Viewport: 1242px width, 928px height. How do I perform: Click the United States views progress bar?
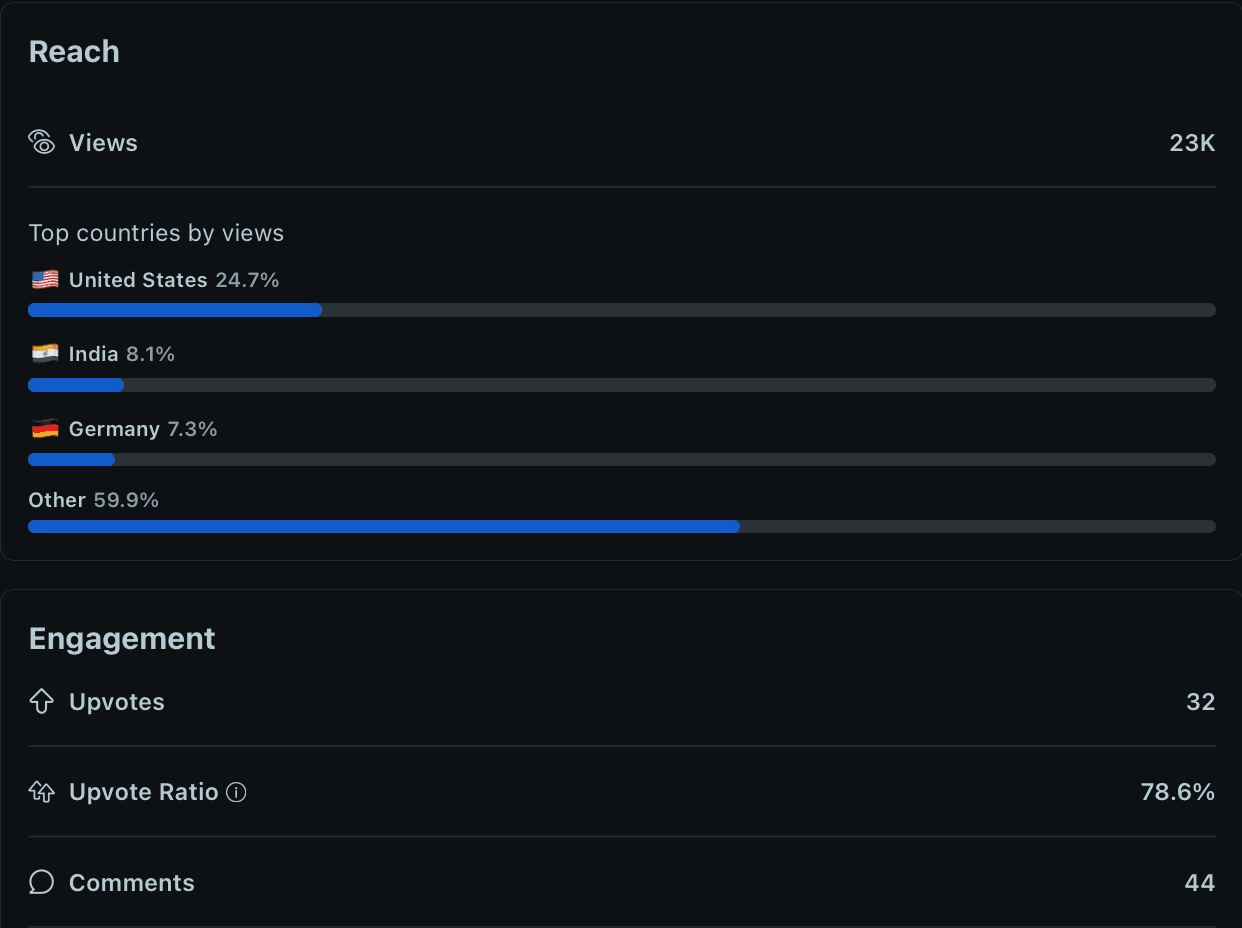pyautogui.click(x=621, y=310)
